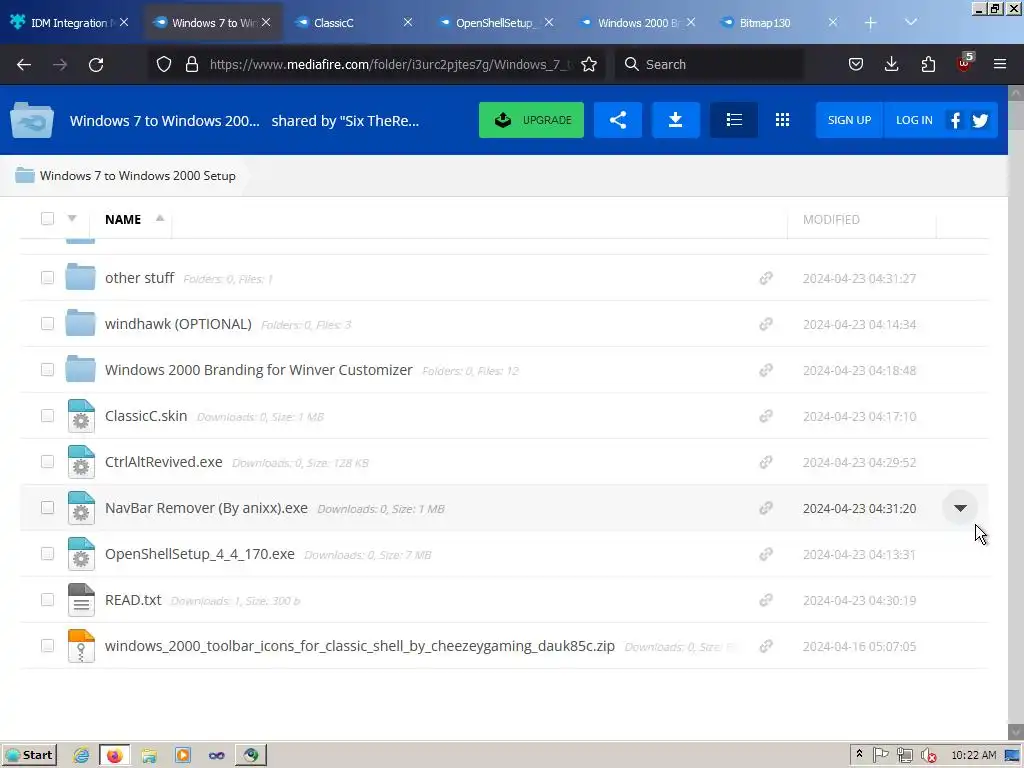
Task: Open the Firefox downloads arrow icon
Action: click(891, 64)
